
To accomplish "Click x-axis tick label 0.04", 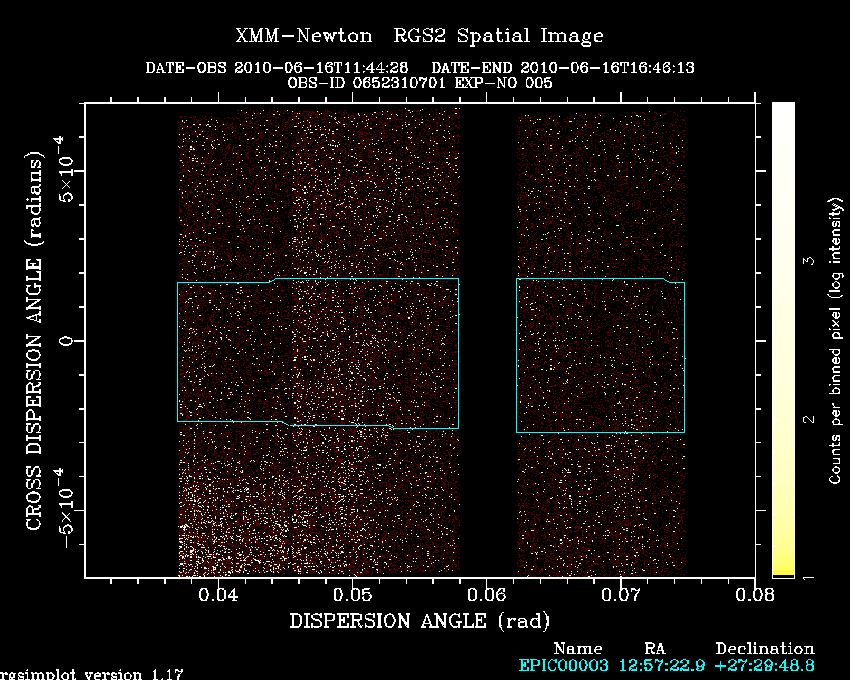I will (218, 595).
